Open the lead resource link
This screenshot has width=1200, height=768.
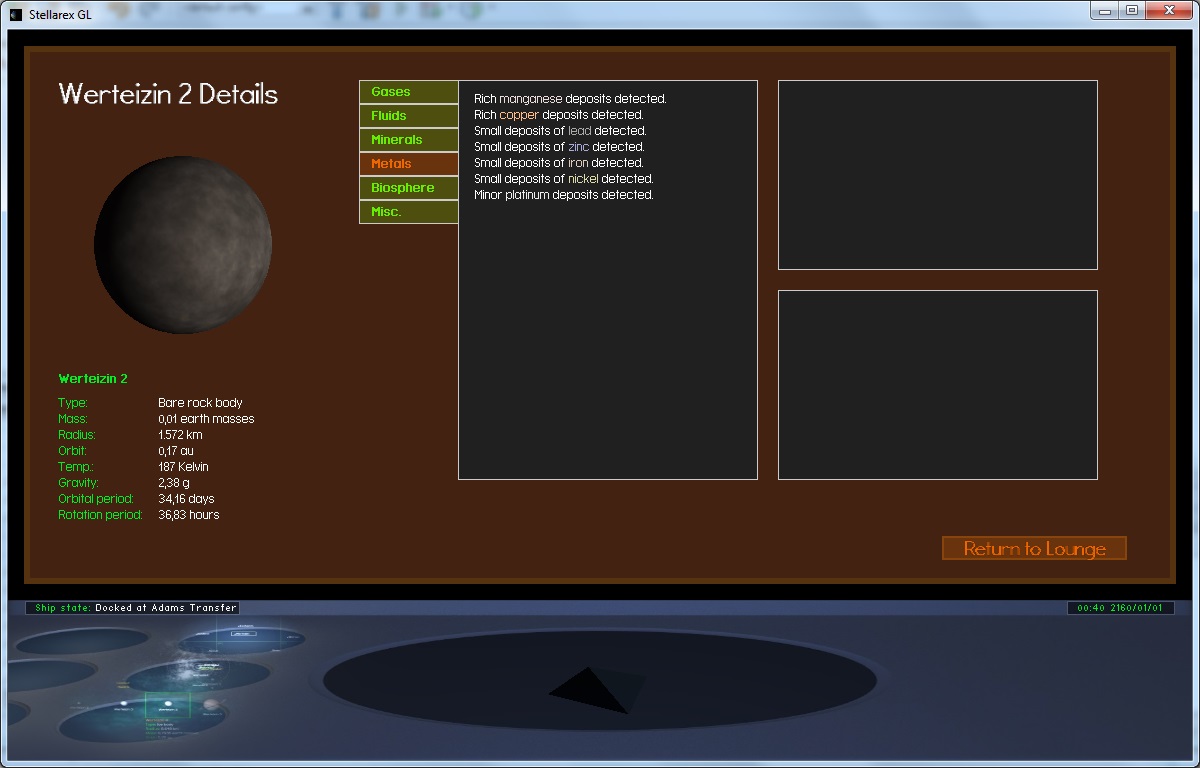(x=579, y=131)
